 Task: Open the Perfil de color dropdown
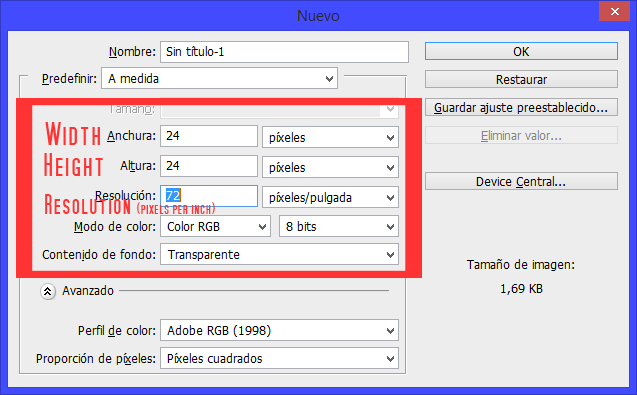pos(279,330)
